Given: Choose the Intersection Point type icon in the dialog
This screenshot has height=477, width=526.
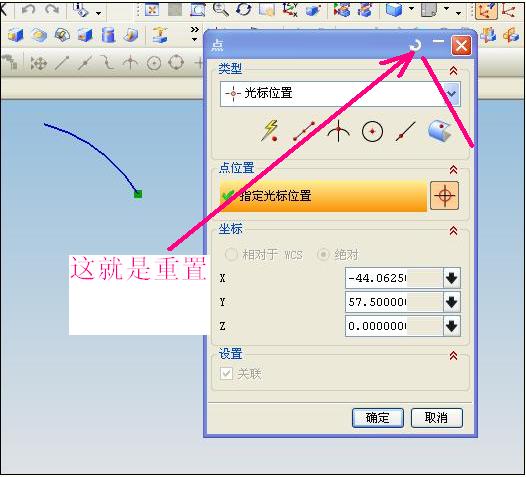Looking at the screenshot, I should tap(338, 131).
